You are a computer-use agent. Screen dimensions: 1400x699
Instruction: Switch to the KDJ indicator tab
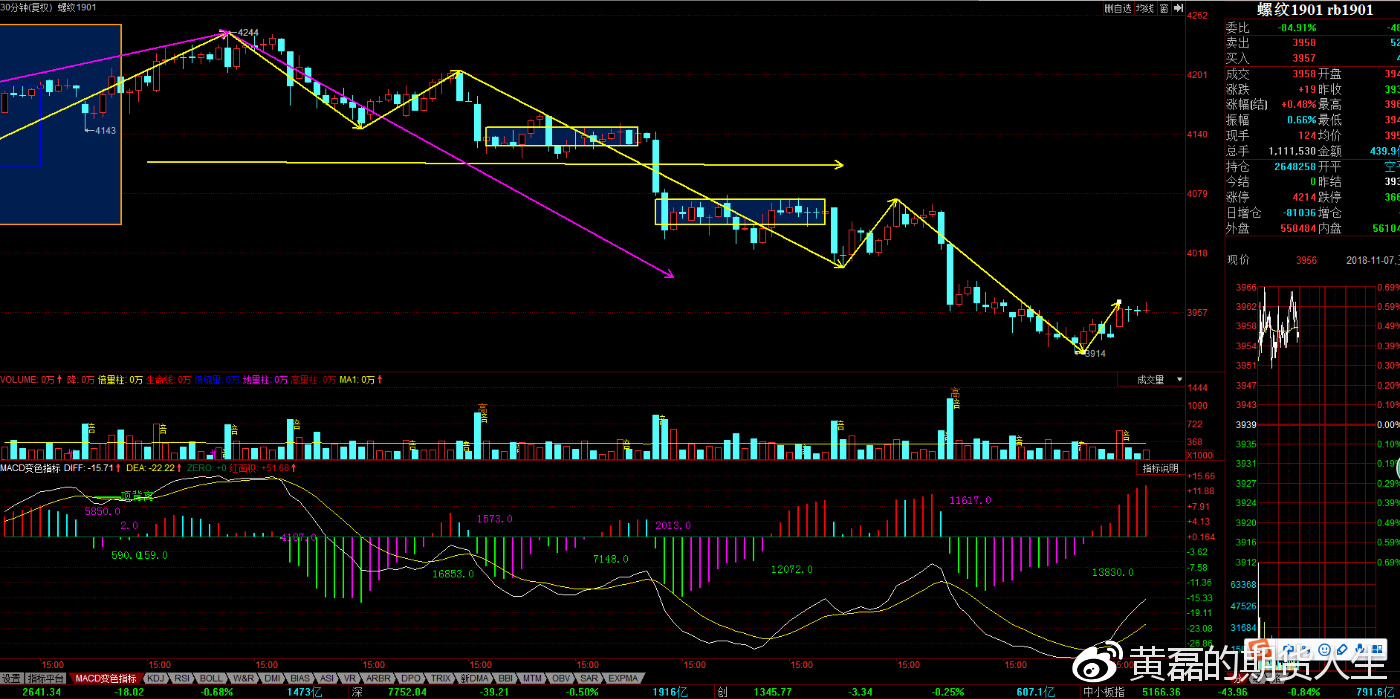tap(154, 678)
